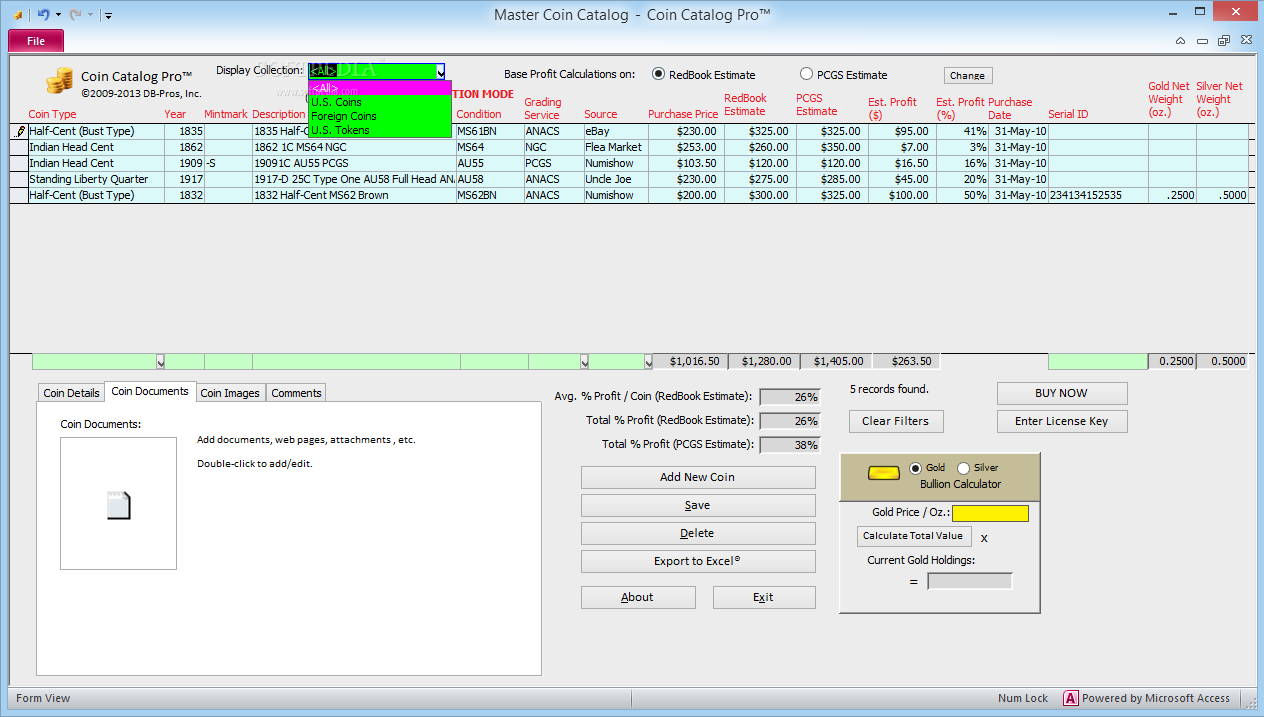Select the Silver bullion radio button
Image resolution: width=1264 pixels, height=717 pixels.
point(964,468)
